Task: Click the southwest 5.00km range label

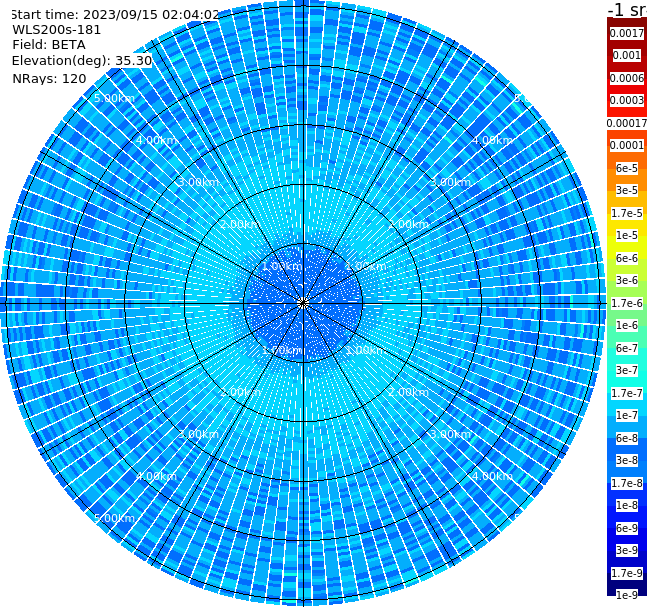Action: tap(114, 518)
